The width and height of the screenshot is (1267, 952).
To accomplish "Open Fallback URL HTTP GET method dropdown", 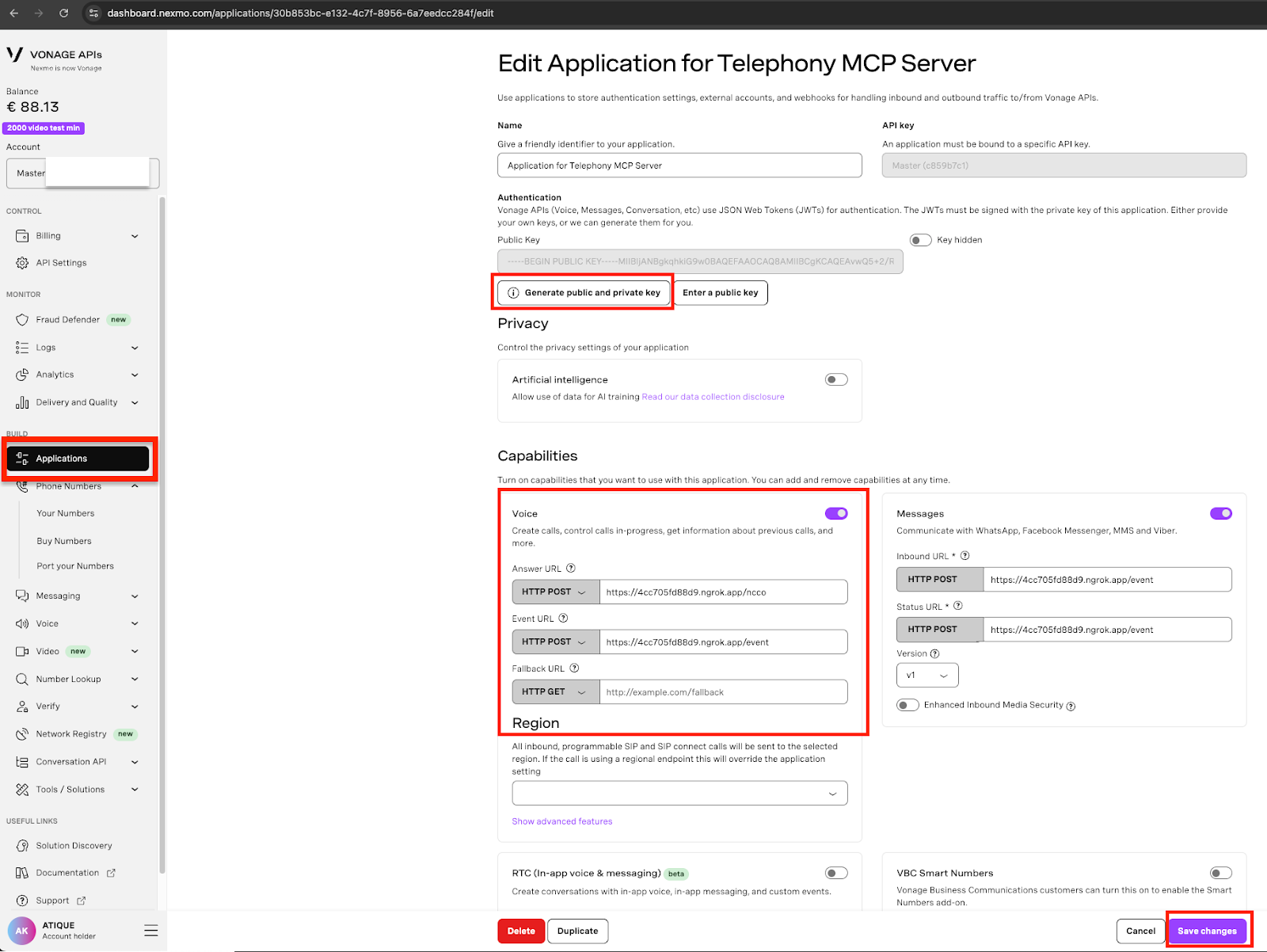I will 556,691.
